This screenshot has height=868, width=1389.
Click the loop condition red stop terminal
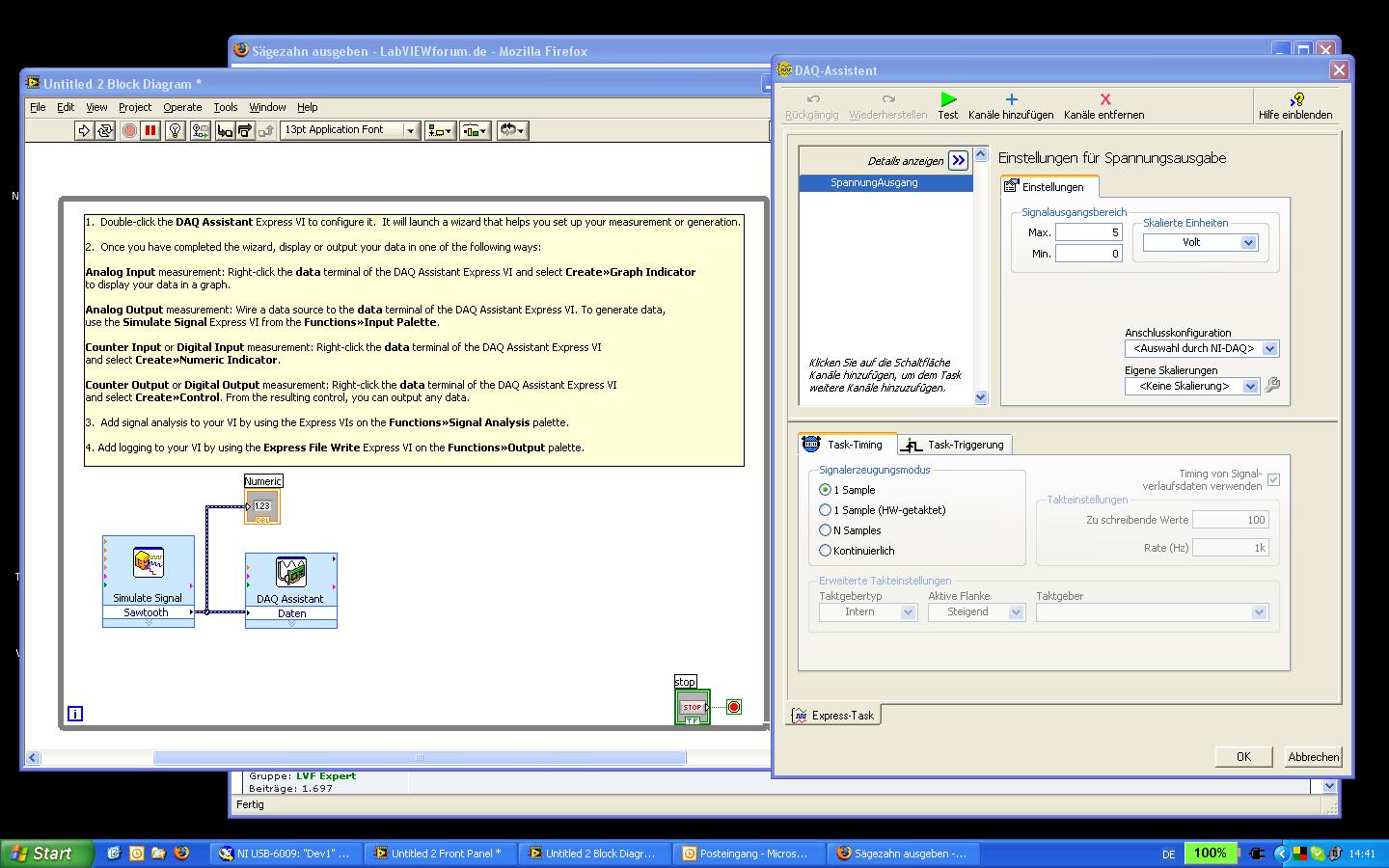click(x=734, y=707)
